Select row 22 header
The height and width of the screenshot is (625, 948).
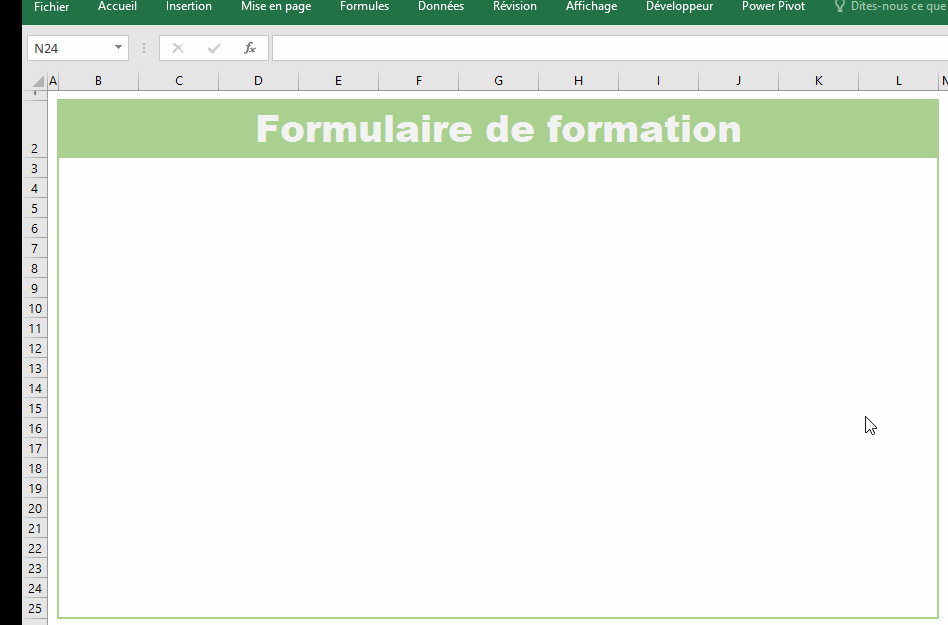[35, 548]
